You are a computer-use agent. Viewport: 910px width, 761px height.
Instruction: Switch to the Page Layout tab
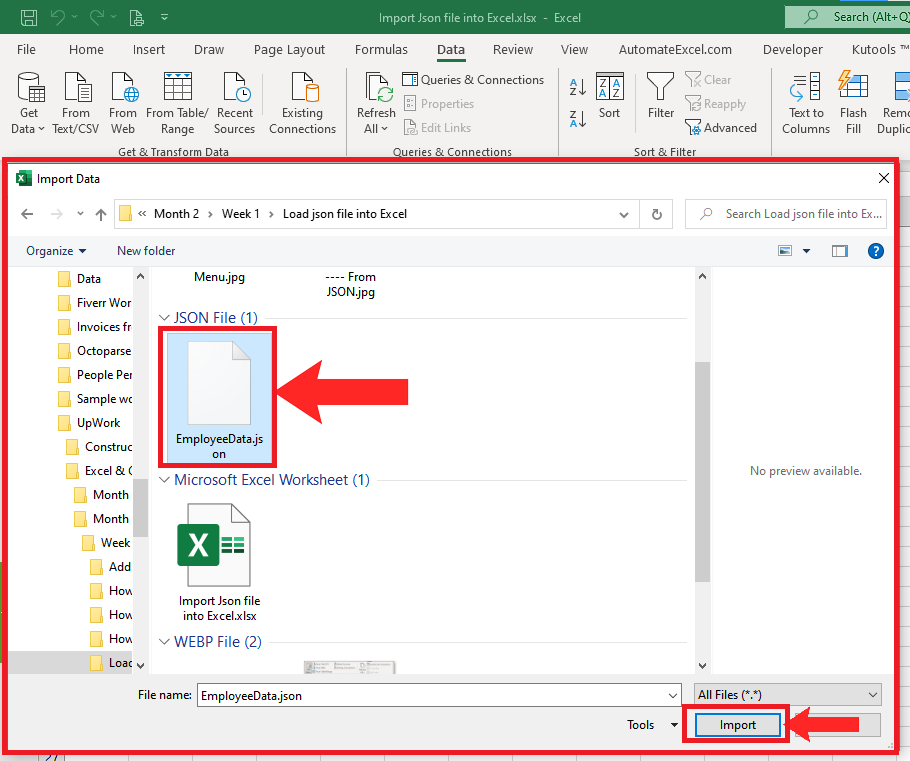[289, 49]
